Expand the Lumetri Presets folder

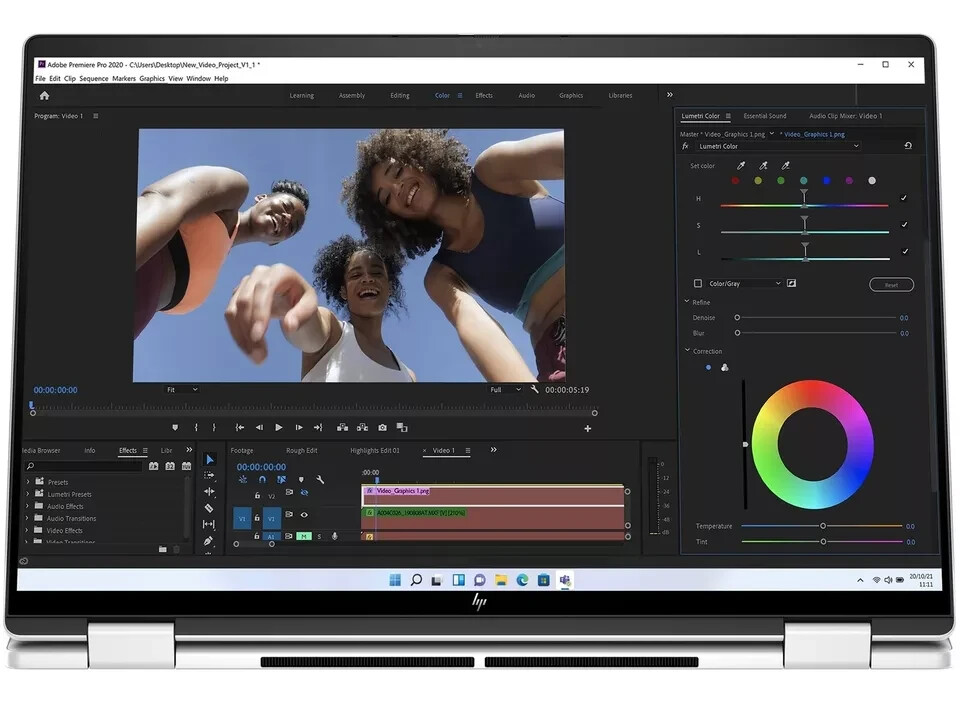point(28,494)
